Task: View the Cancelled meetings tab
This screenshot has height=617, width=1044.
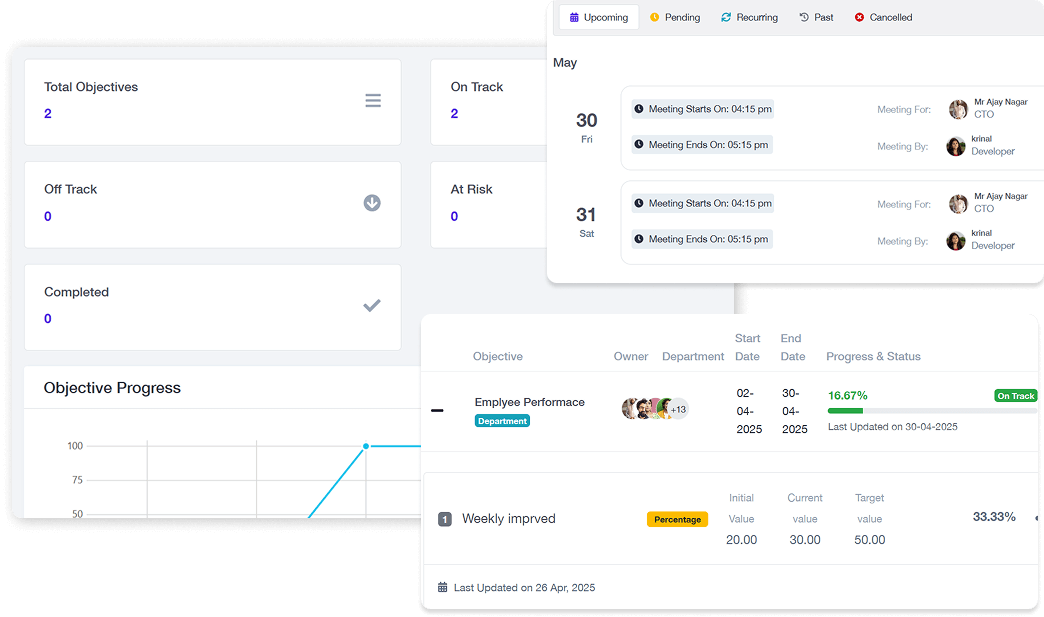Action: (x=883, y=17)
